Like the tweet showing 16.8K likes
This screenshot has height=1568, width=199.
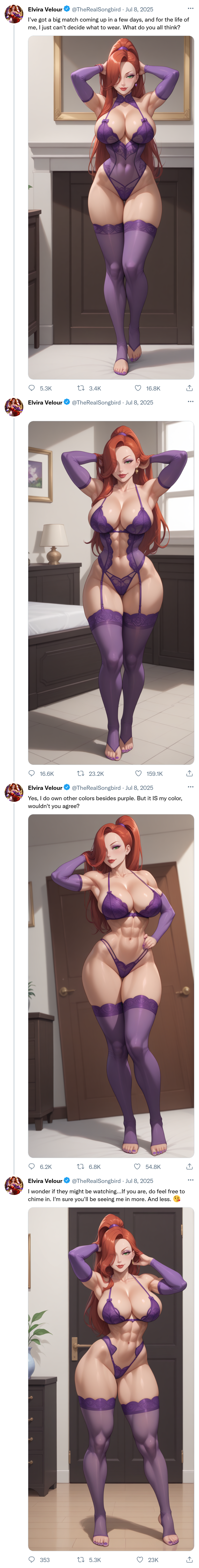[138, 388]
